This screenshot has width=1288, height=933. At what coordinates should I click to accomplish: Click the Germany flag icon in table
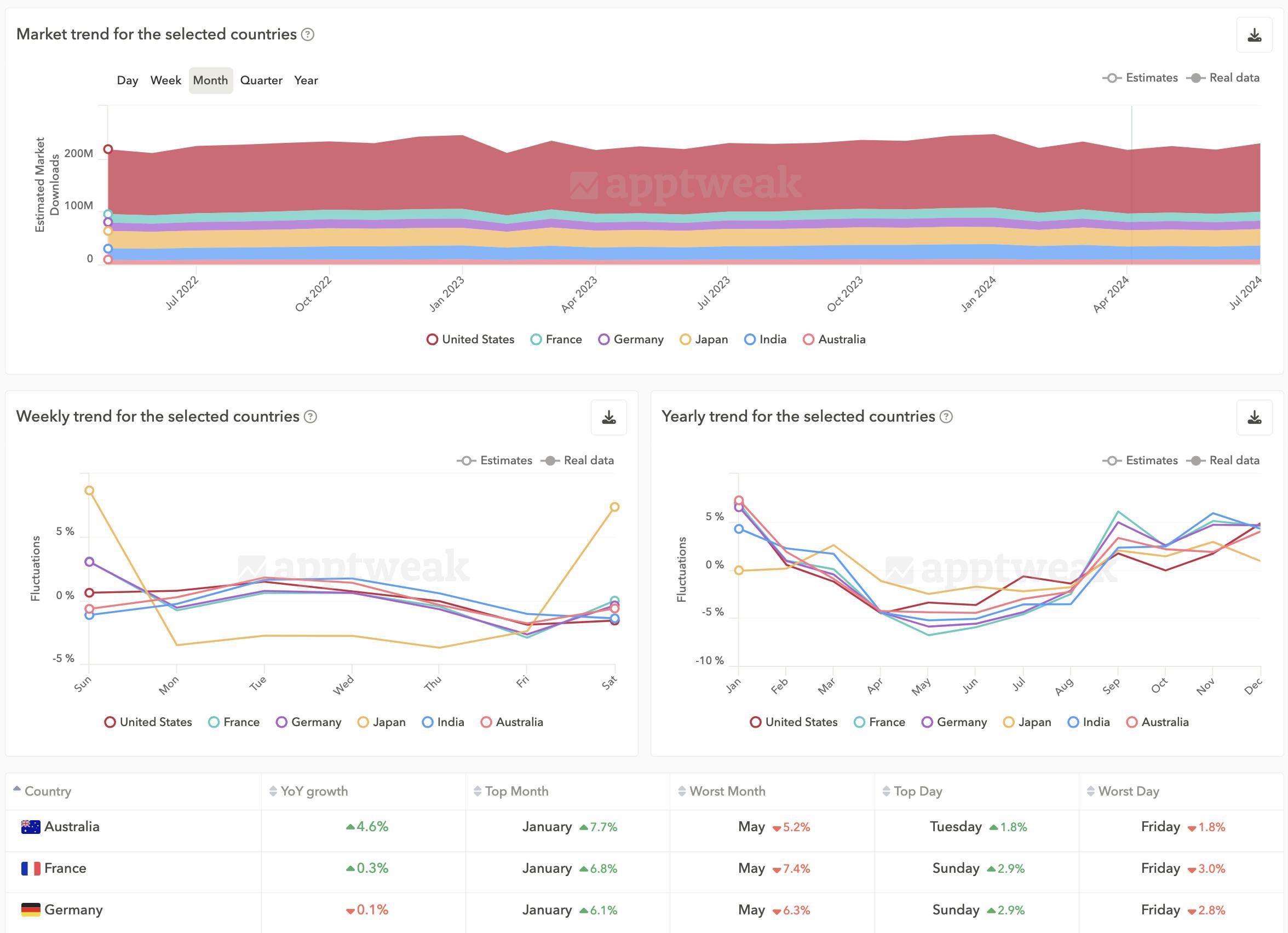click(x=30, y=909)
